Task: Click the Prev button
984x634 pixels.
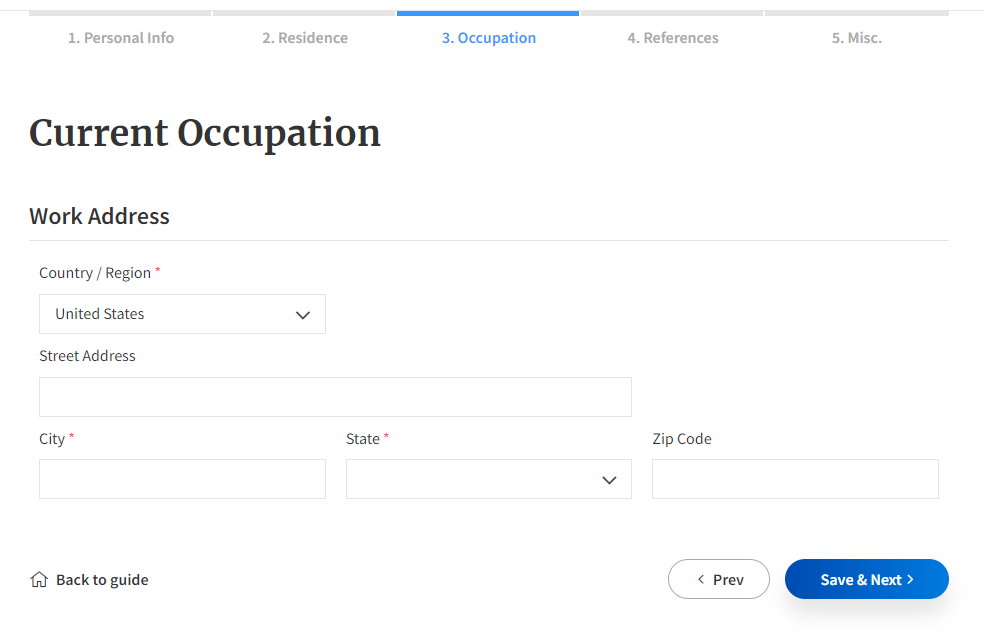Action: [718, 579]
